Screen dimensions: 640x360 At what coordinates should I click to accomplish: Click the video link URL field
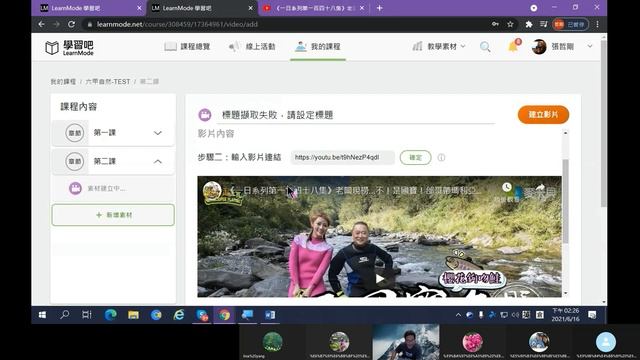342,158
